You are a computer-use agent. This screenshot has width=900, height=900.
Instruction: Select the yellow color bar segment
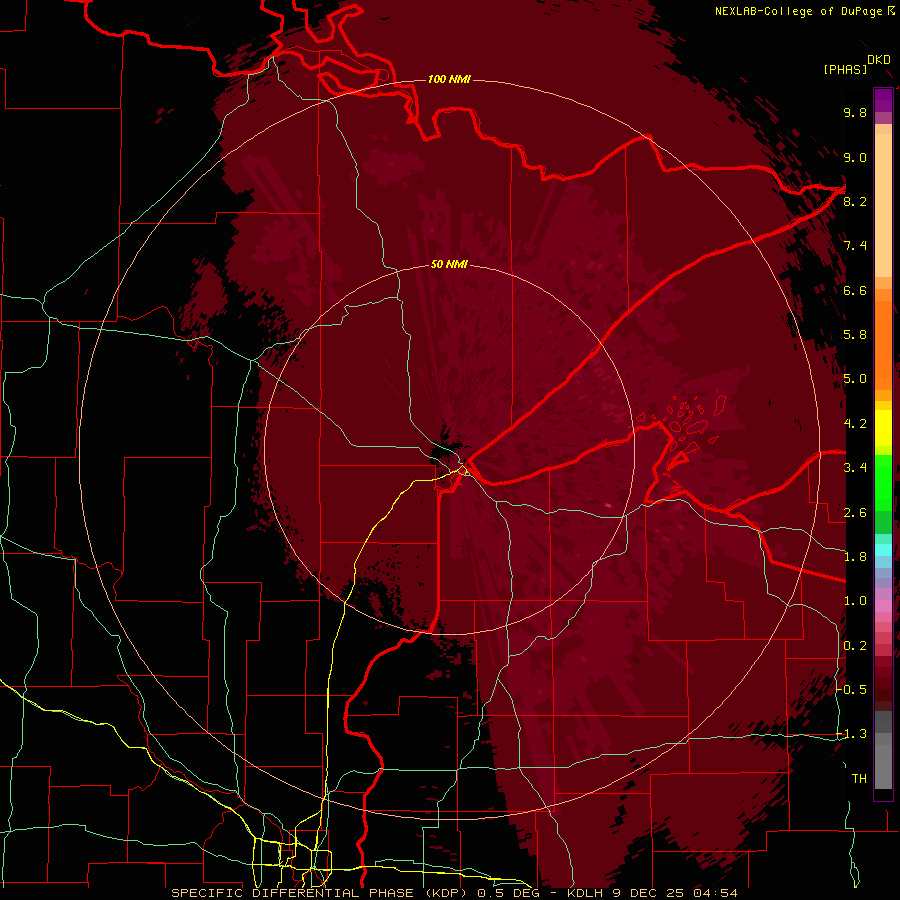(883, 428)
